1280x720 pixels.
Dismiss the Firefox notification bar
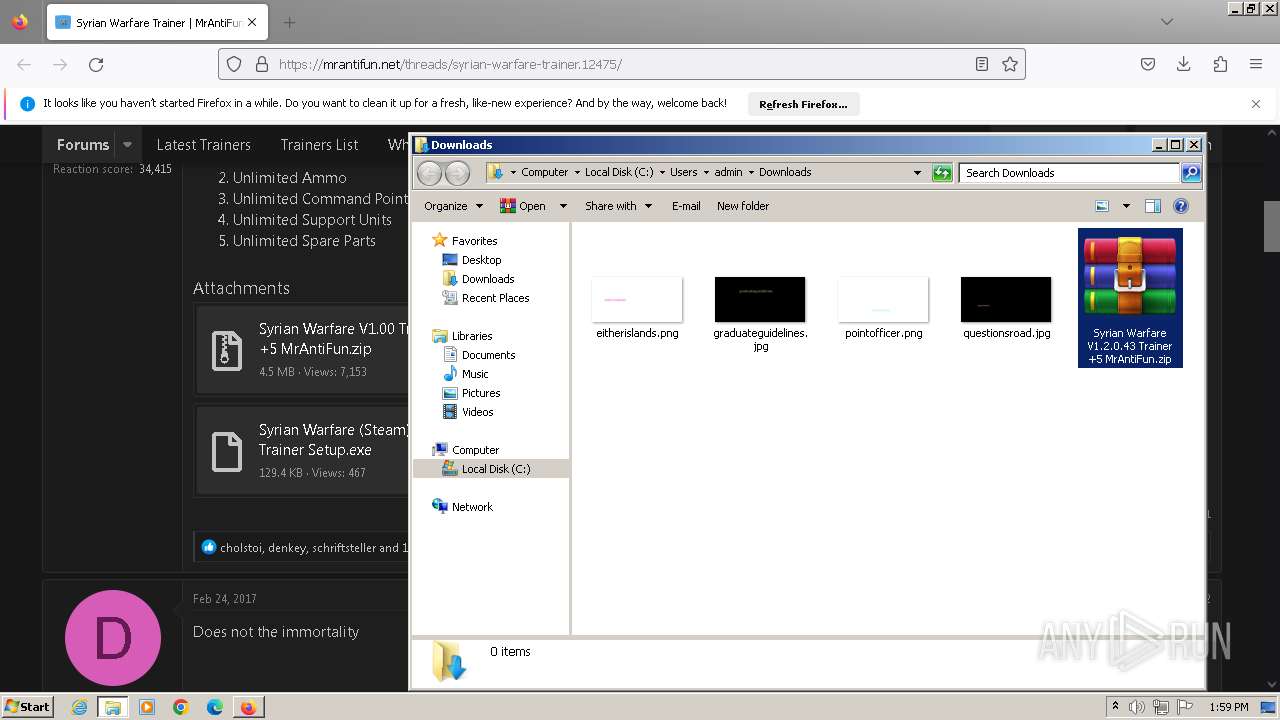(x=1256, y=103)
